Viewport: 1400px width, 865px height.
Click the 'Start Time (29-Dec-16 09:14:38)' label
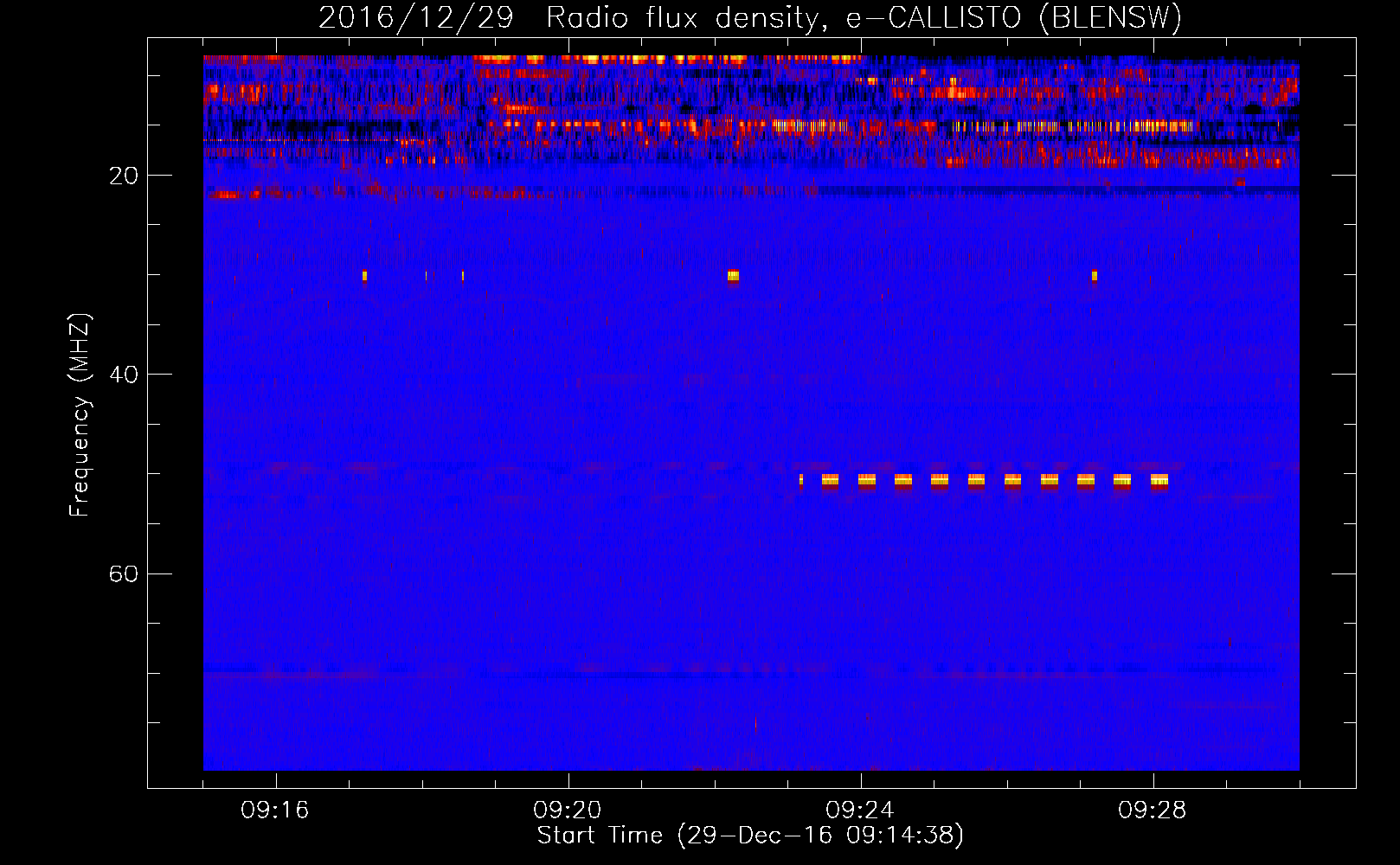(750, 836)
